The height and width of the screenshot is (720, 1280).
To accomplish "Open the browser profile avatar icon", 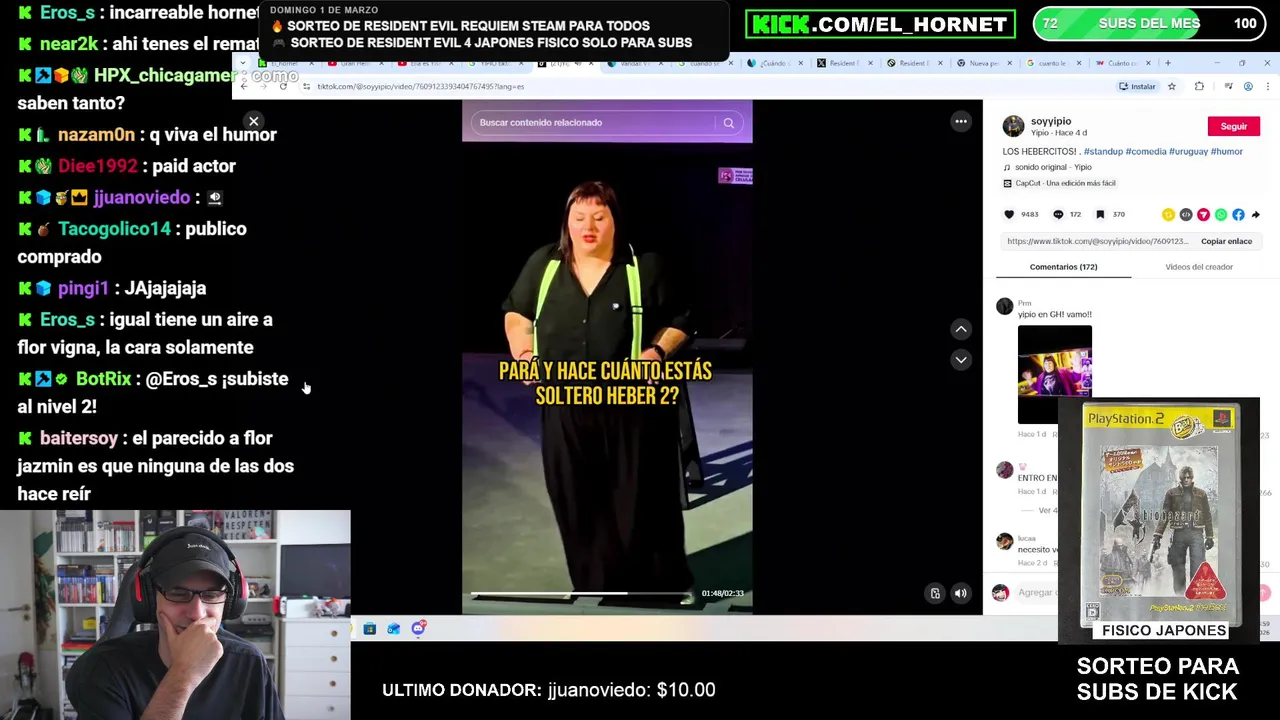I will [x=1248, y=86].
